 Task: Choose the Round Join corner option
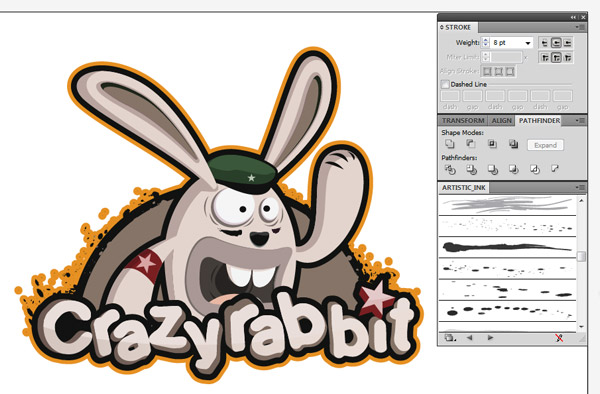pos(556,58)
